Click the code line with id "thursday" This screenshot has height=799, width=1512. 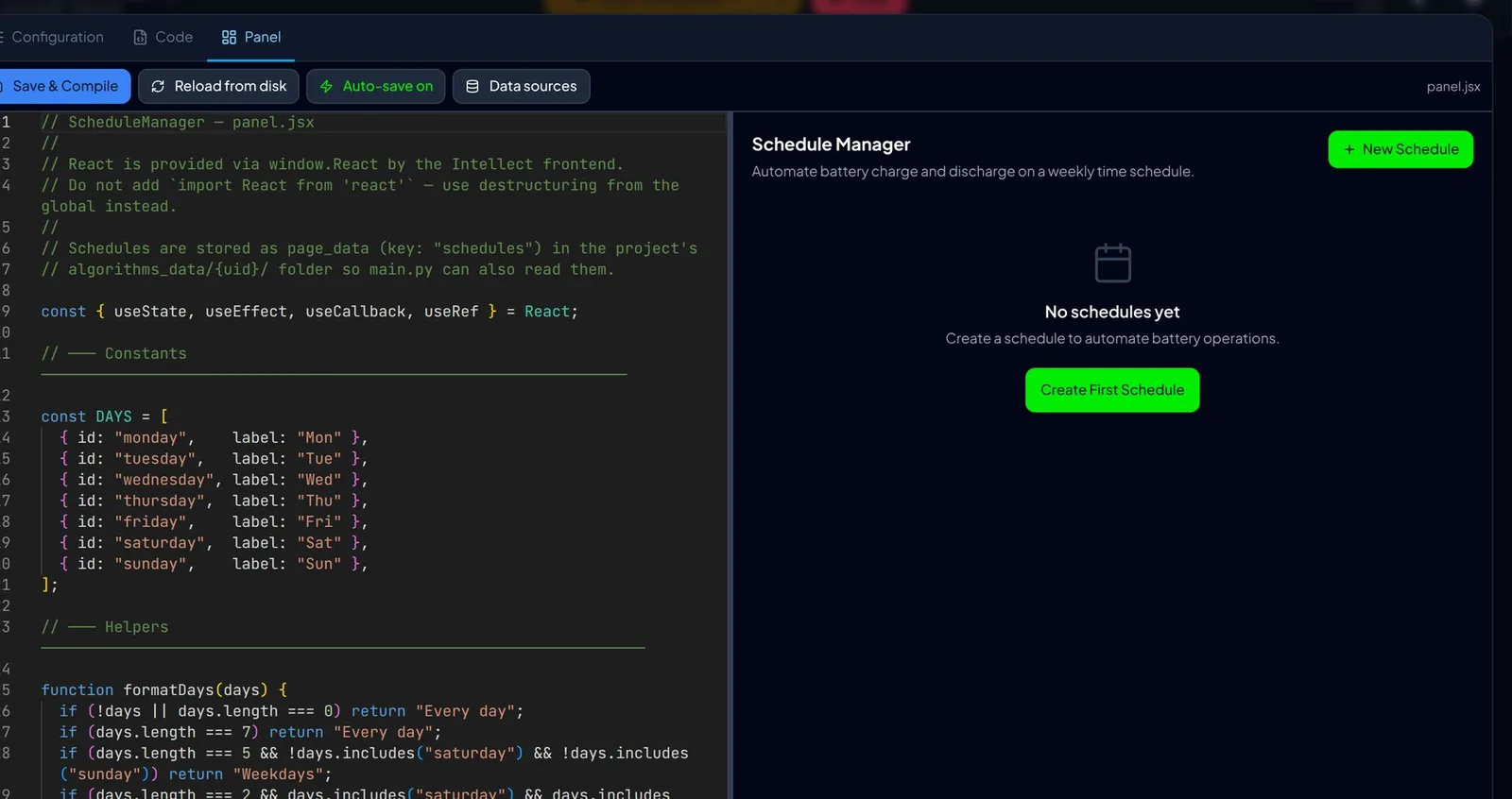coord(214,501)
